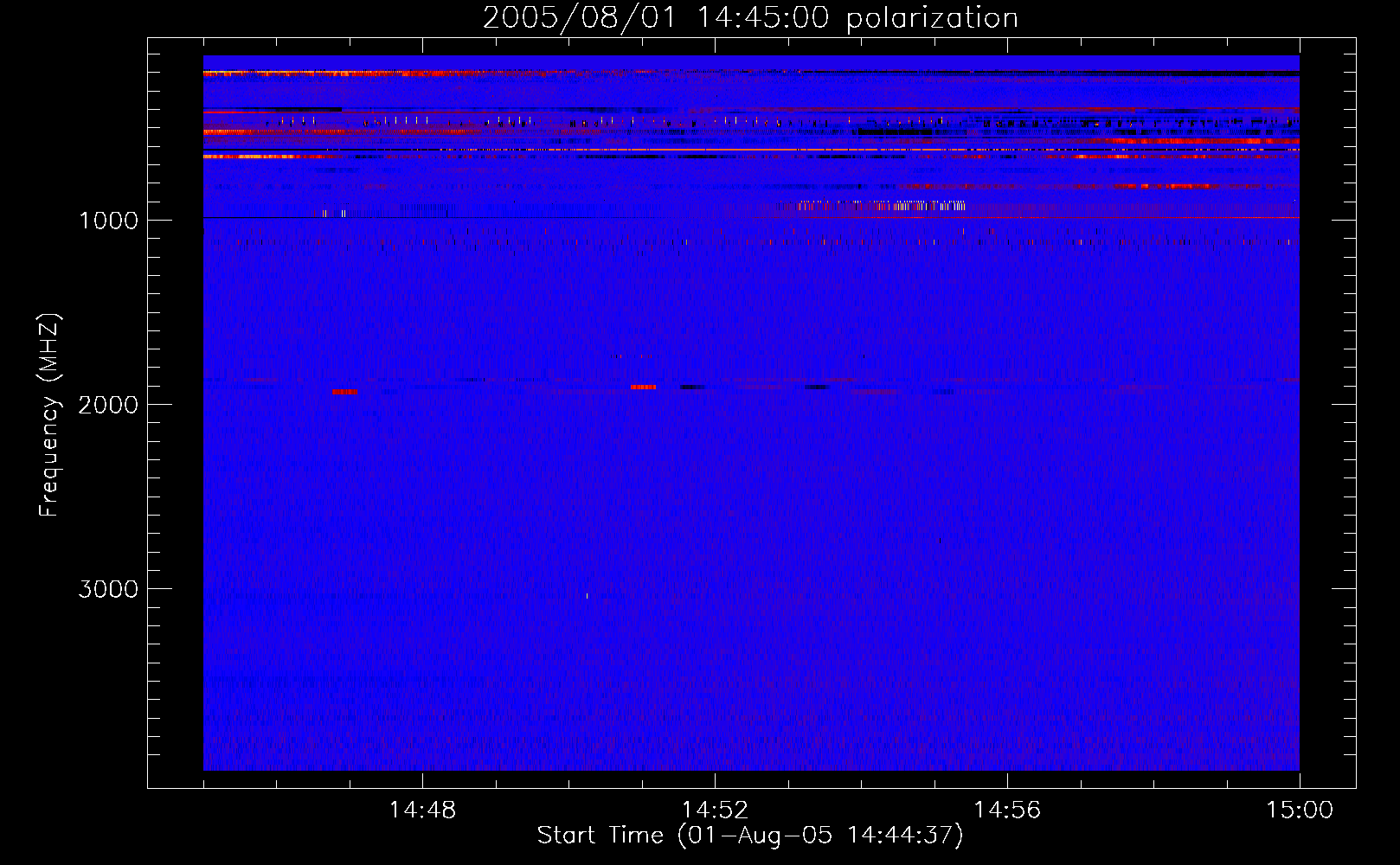Click the '2000' frequency tick label
Screen dimensions: 1400x865
108,405
